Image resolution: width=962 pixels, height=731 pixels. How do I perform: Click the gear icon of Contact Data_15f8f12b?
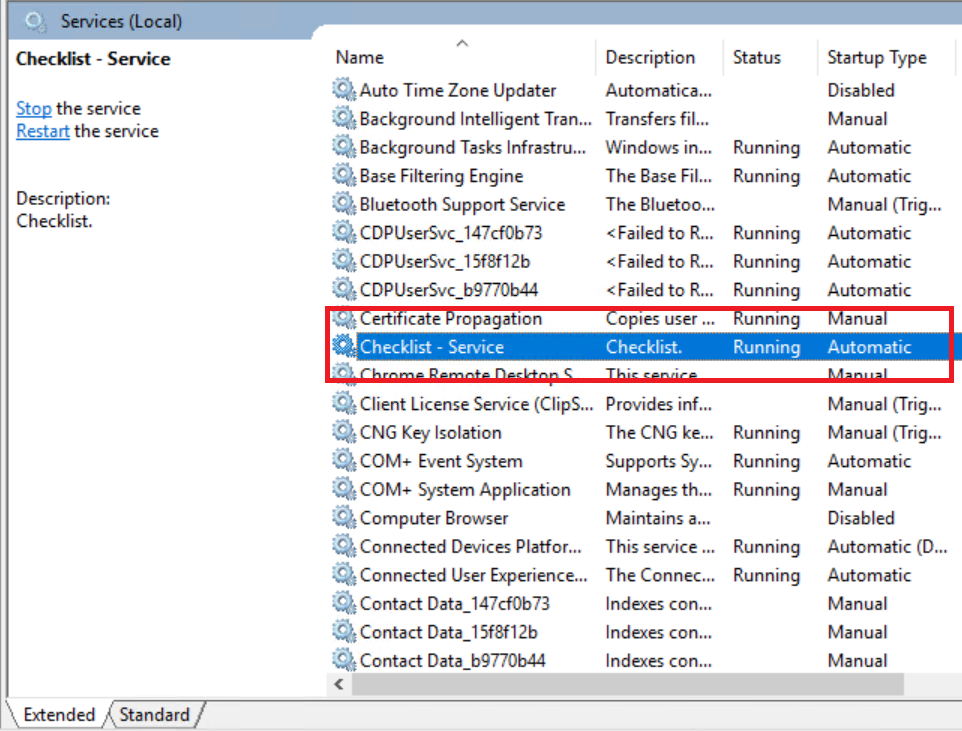click(344, 632)
